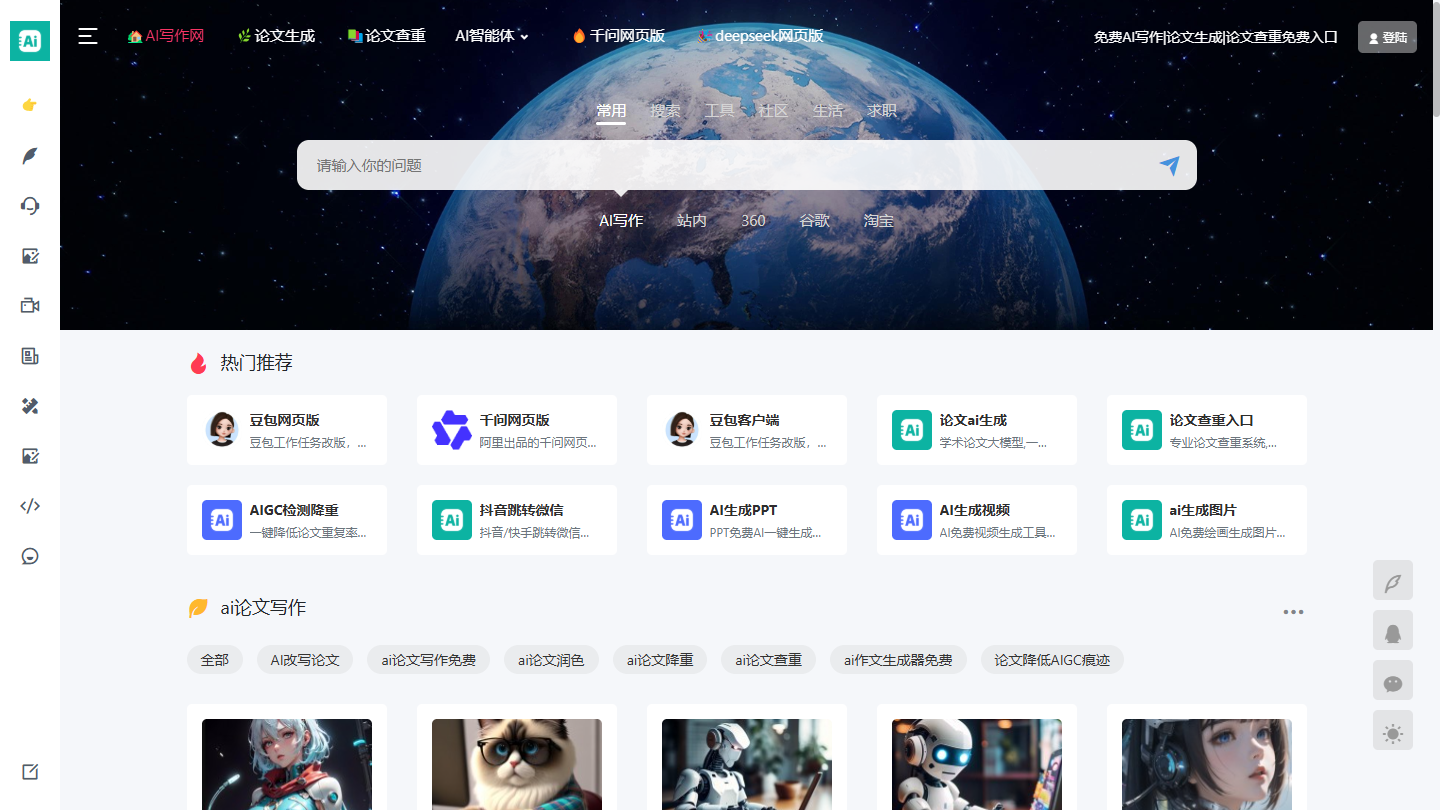Screen dimensions: 1440x810
Task: Select the 谷歌 search engine option
Action: point(815,220)
